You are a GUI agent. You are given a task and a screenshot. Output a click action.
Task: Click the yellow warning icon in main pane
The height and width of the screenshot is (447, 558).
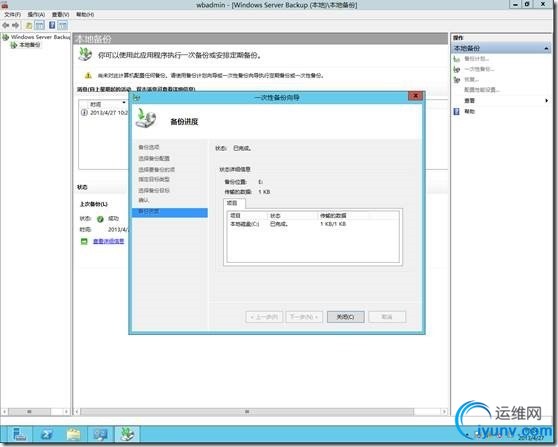tap(88, 75)
